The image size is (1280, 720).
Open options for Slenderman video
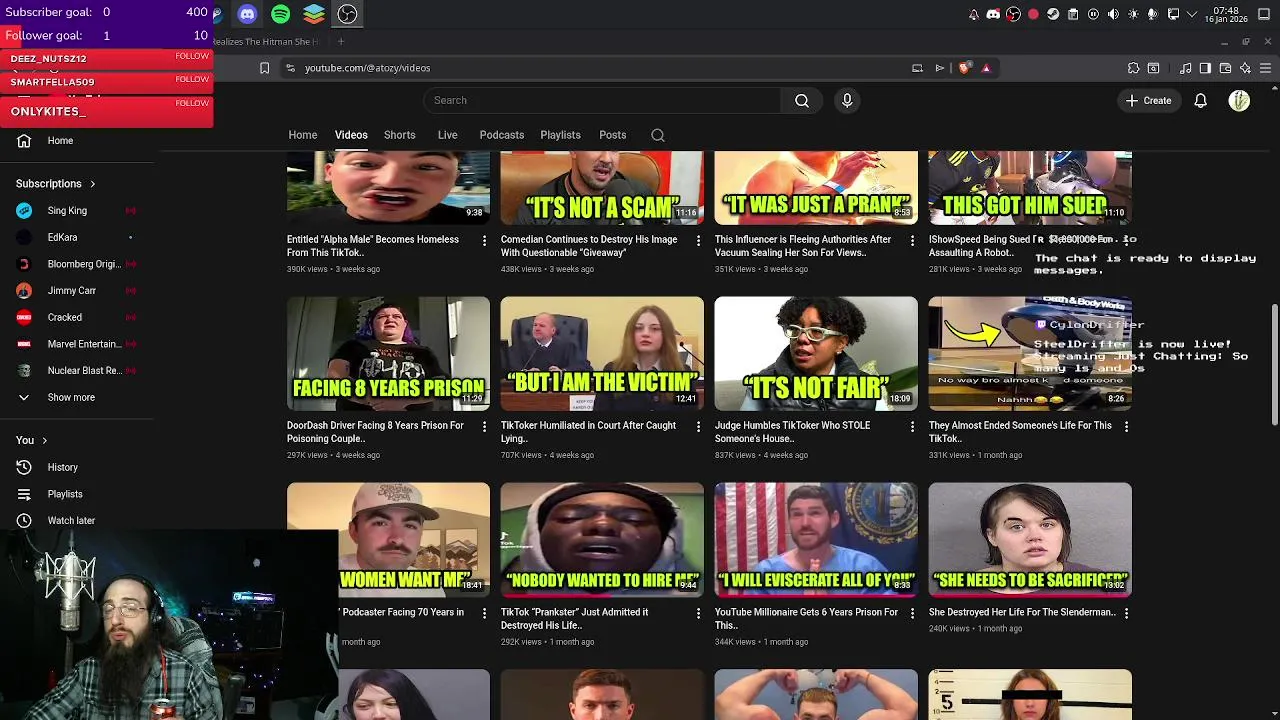(x=1126, y=613)
